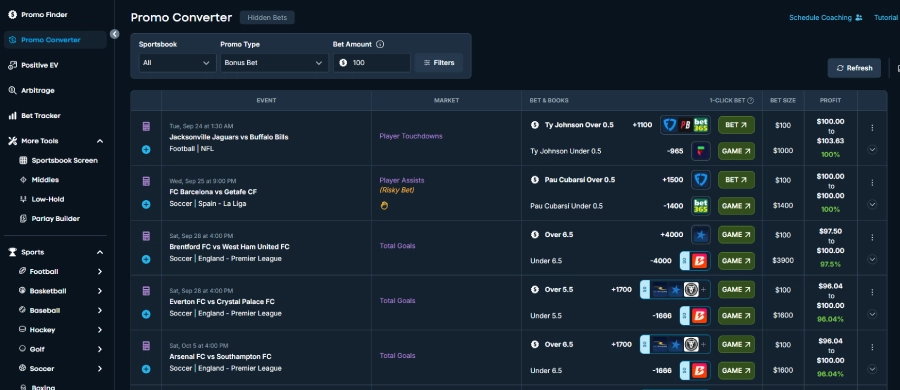The height and width of the screenshot is (390, 900).
Task: Click the risky bet hand icon
Action: (384, 205)
